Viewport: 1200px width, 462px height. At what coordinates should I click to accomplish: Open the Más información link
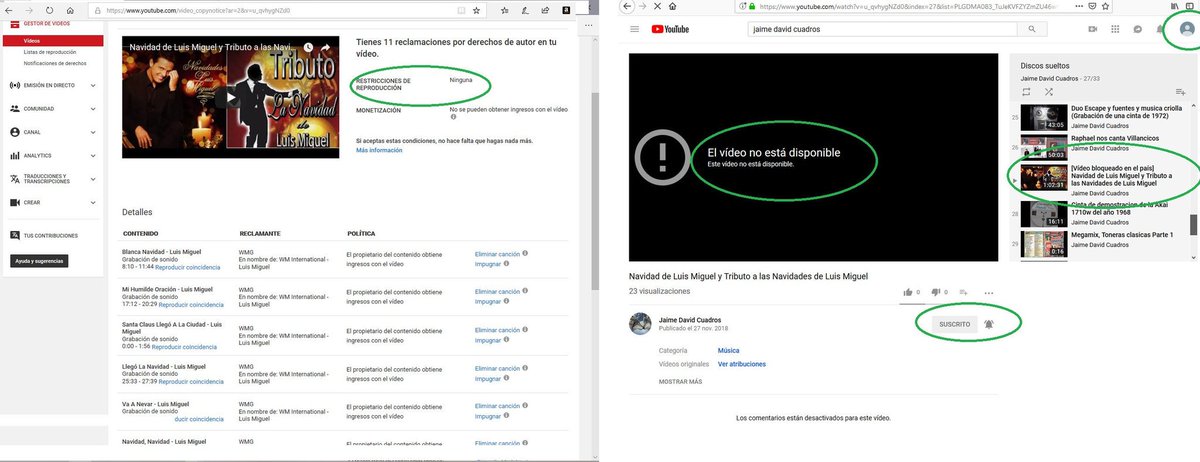pyautogui.click(x=379, y=150)
